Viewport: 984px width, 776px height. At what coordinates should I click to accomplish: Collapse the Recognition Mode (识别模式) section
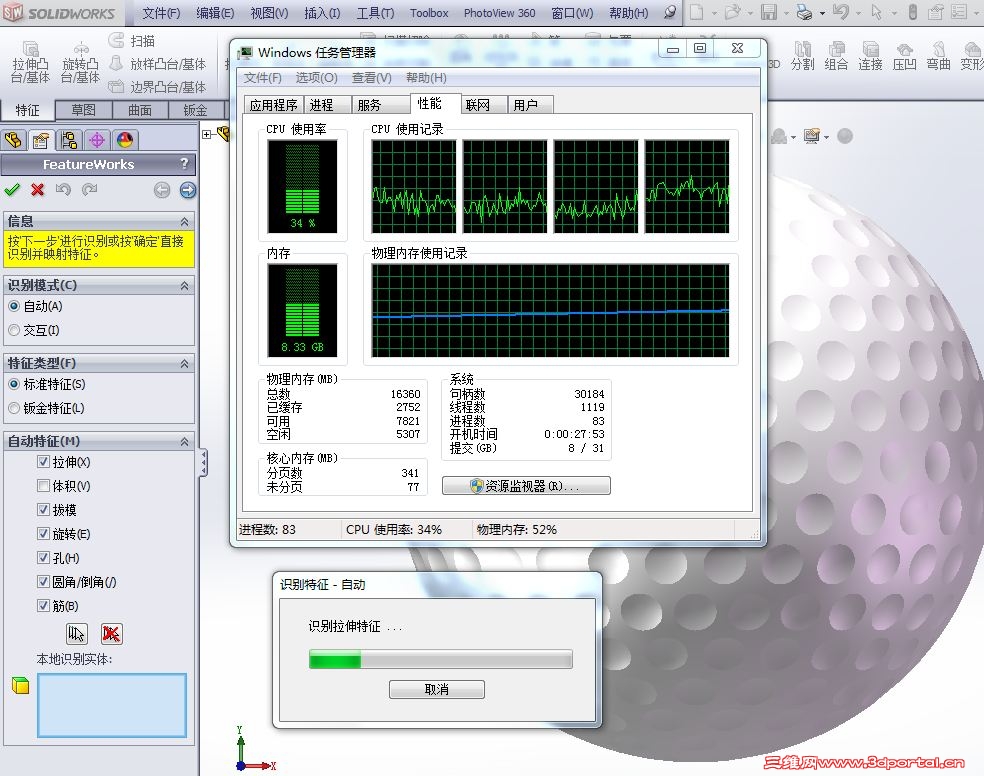[184, 285]
